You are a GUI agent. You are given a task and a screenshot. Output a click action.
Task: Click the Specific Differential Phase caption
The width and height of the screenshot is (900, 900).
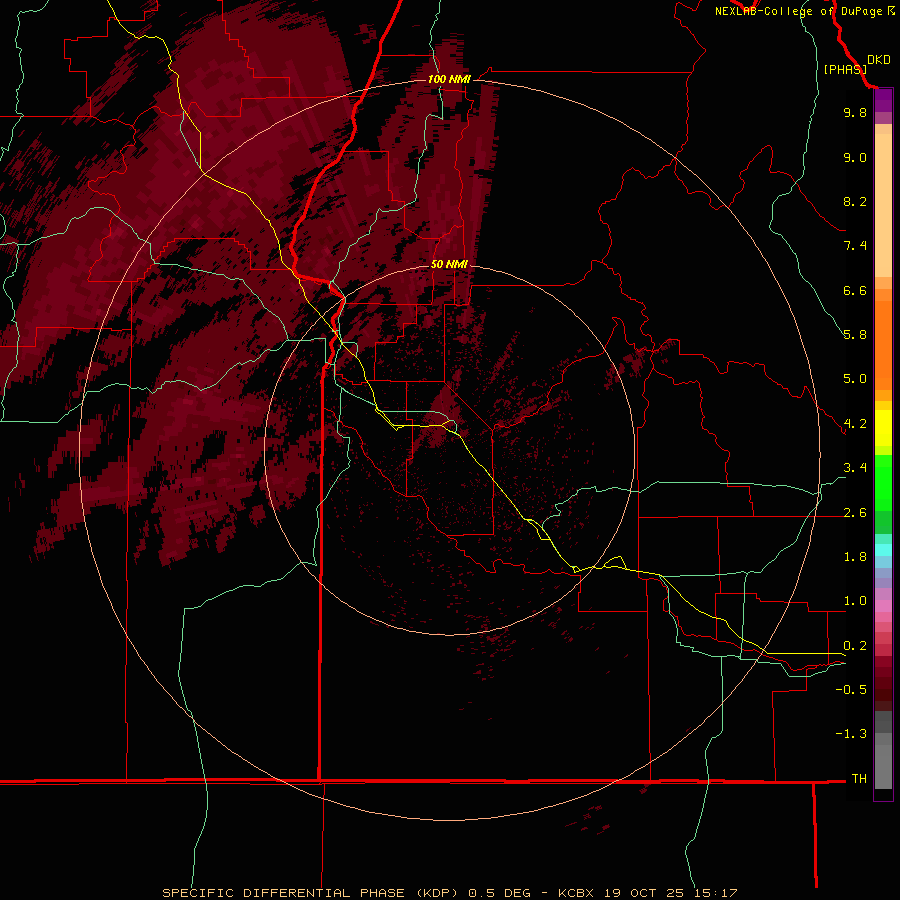450,893
